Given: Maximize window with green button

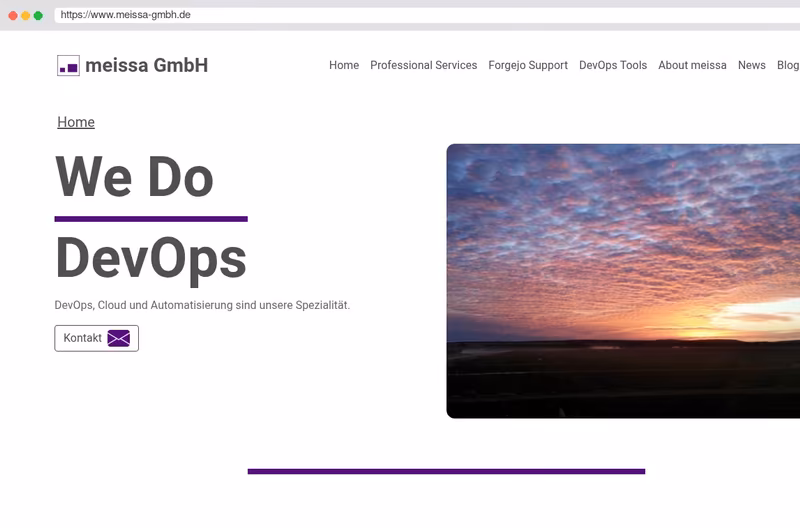Looking at the screenshot, I should pyautogui.click(x=38, y=16).
